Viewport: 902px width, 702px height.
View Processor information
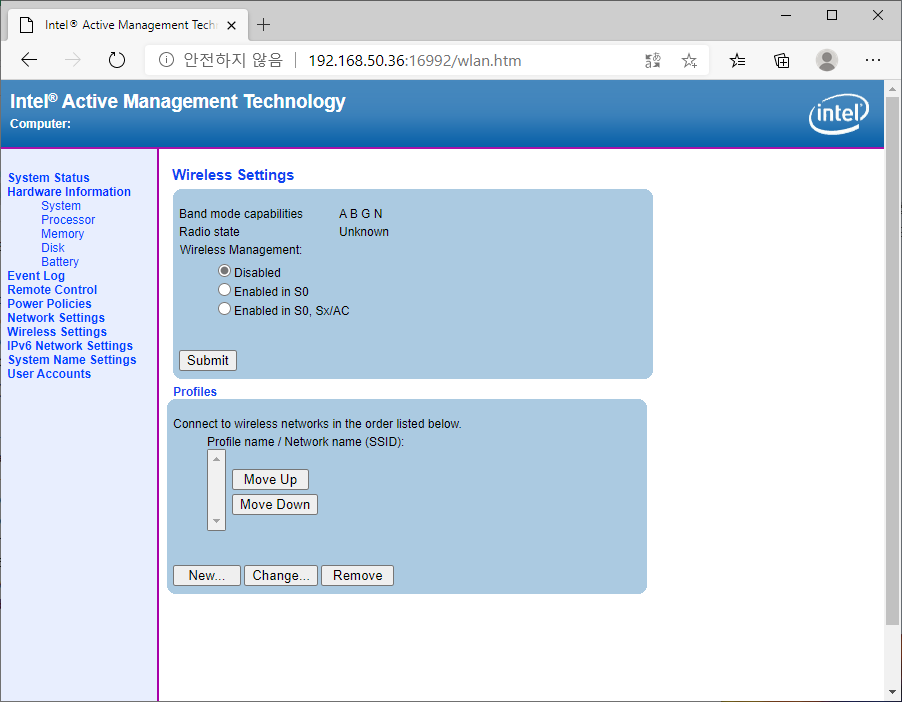[x=68, y=220]
